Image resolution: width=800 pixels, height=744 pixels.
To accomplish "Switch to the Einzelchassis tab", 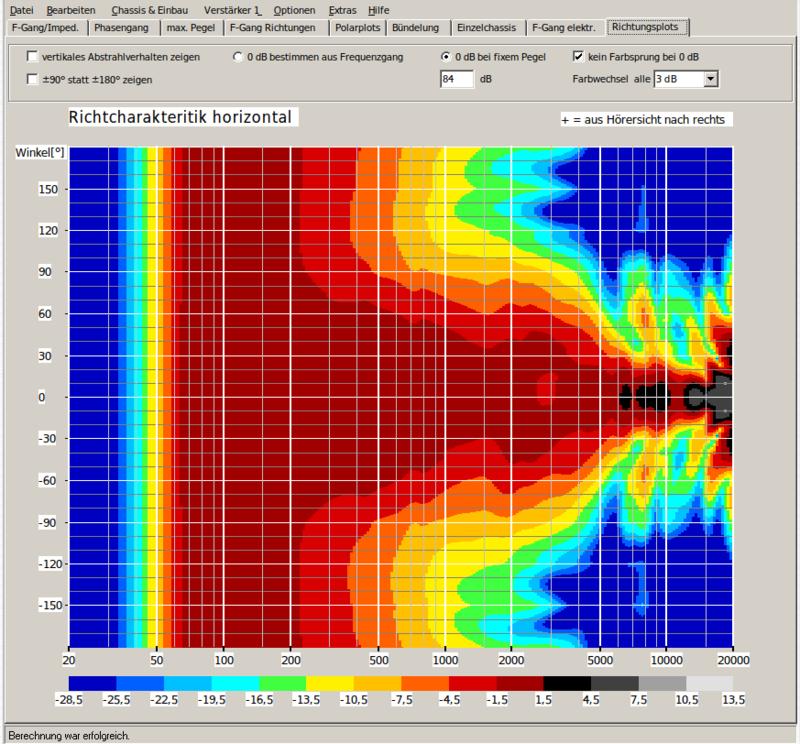I will 485,27.
